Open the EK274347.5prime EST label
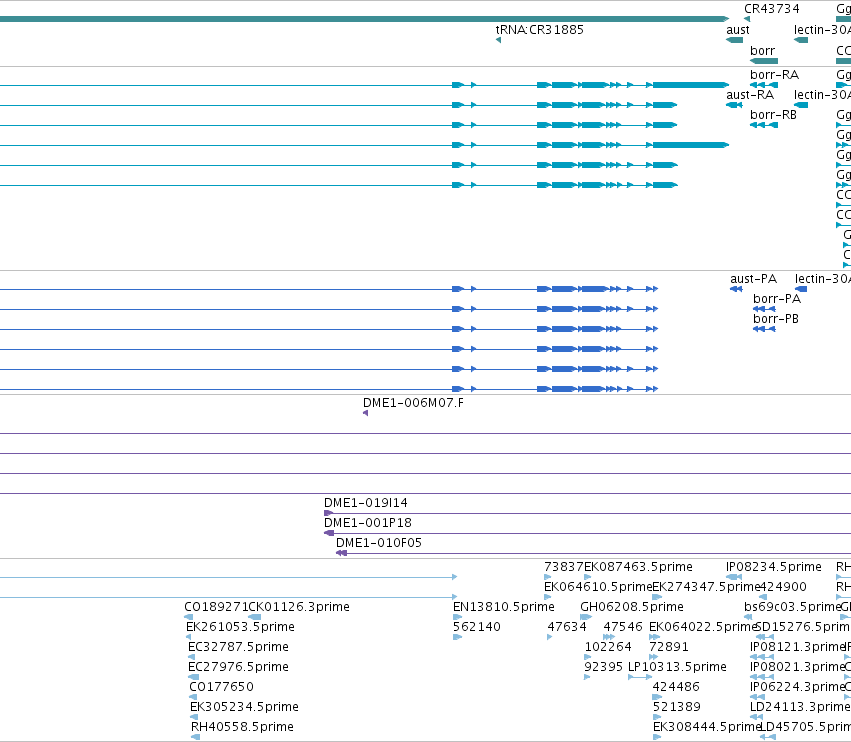Screen dimensions: 851x742 (706, 587)
